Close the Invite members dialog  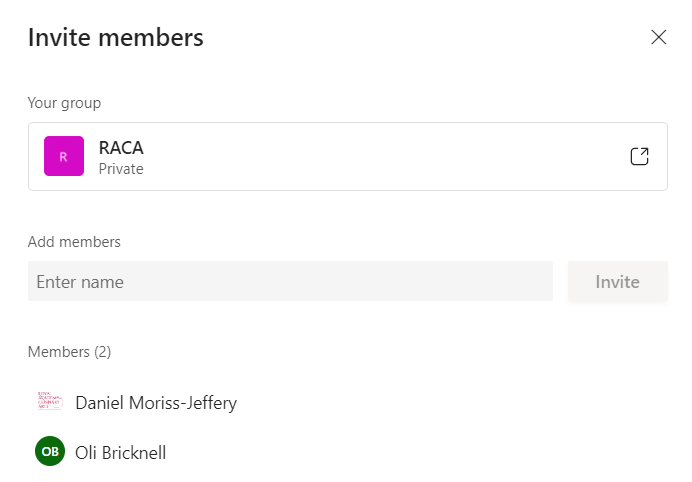point(658,38)
